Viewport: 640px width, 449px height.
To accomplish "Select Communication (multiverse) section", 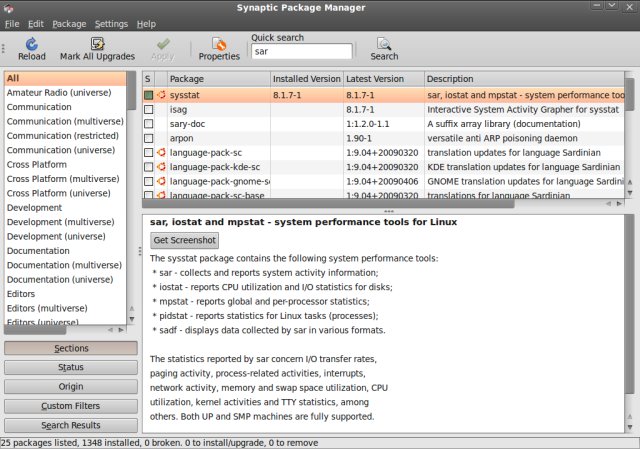I will click(65, 121).
